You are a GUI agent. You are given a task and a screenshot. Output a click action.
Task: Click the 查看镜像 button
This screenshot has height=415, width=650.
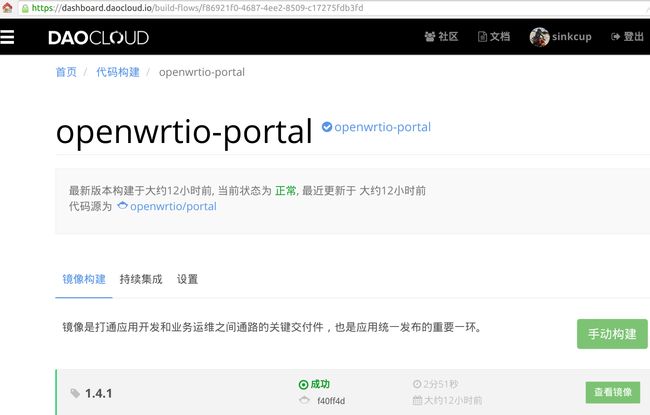[613, 392]
